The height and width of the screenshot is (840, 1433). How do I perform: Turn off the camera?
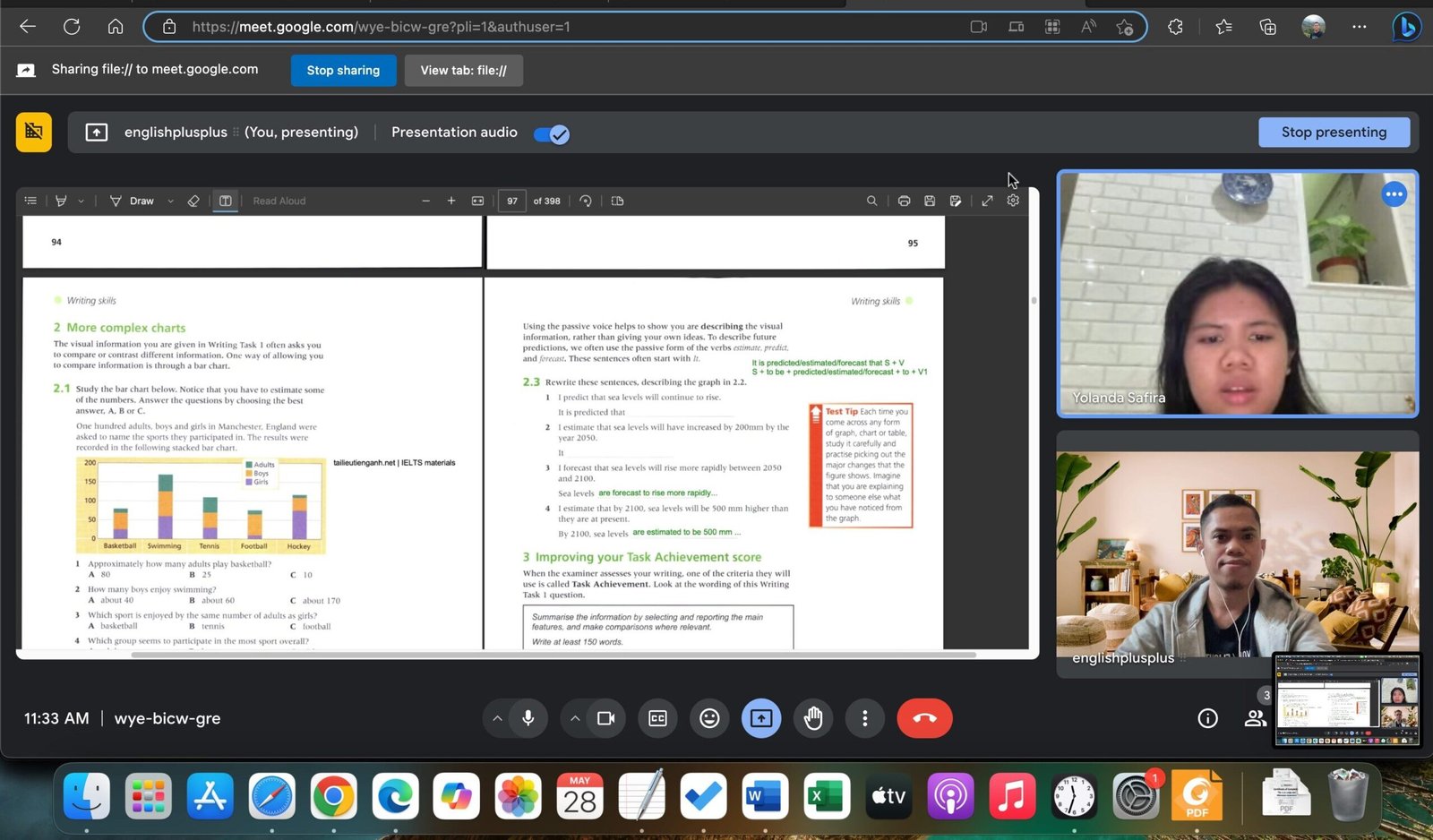tap(605, 718)
